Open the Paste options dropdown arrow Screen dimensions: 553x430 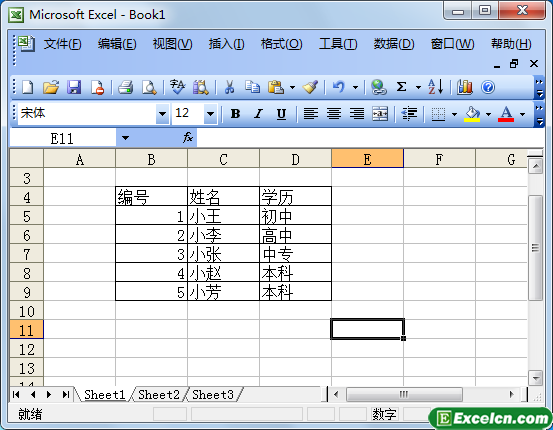click(x=292, y=87)
